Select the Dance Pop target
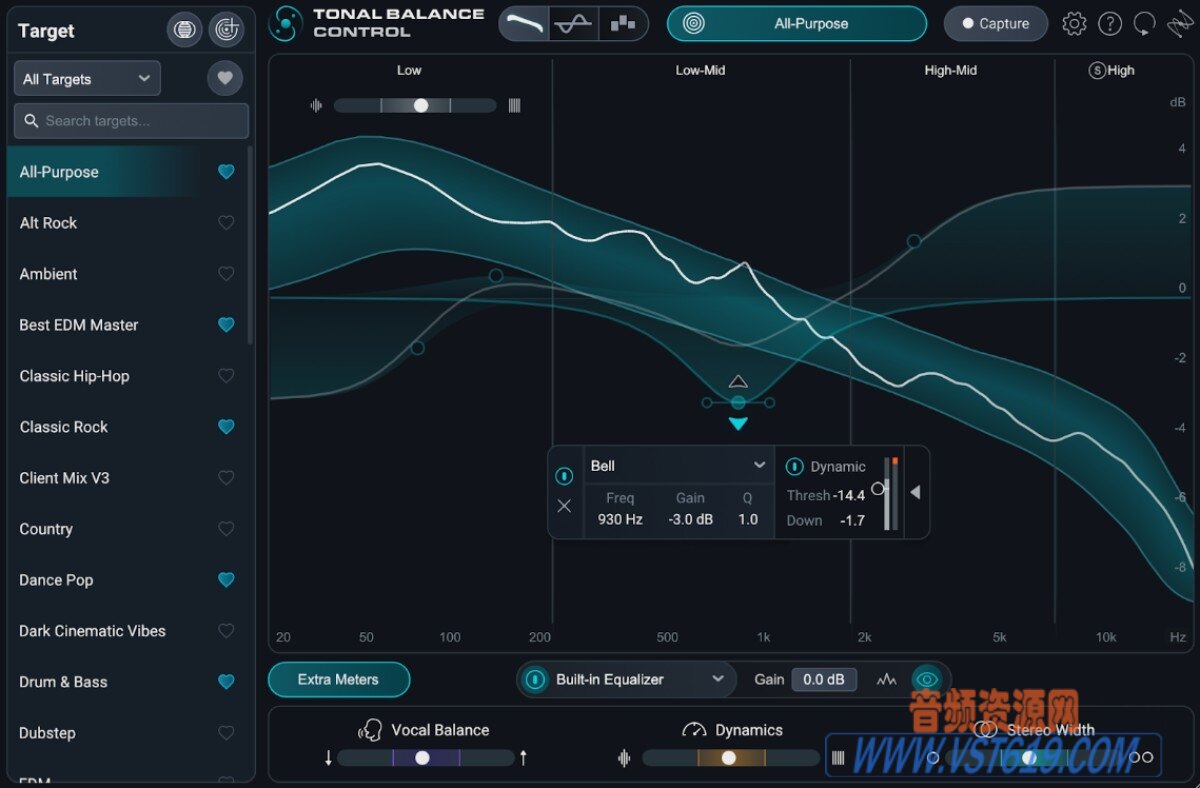This screenshot has height=788, width=1200. pos(57,580)
